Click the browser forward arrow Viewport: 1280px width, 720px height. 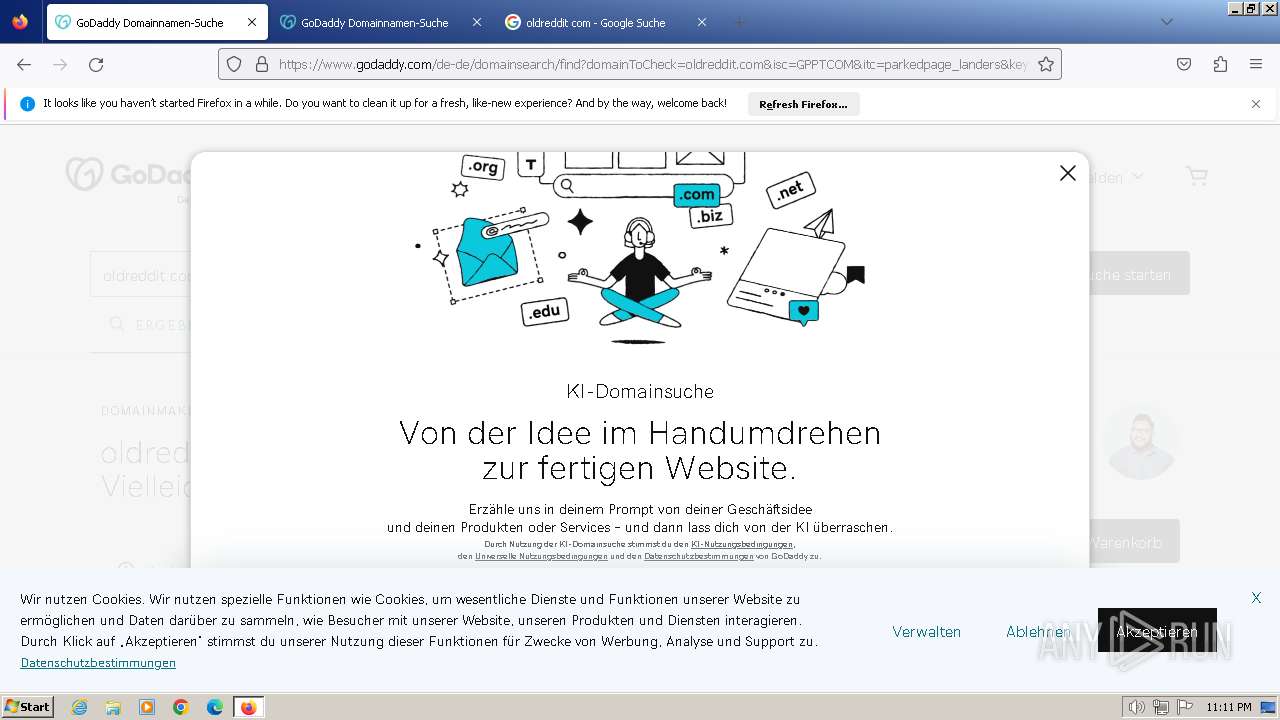tap(60, 64)
